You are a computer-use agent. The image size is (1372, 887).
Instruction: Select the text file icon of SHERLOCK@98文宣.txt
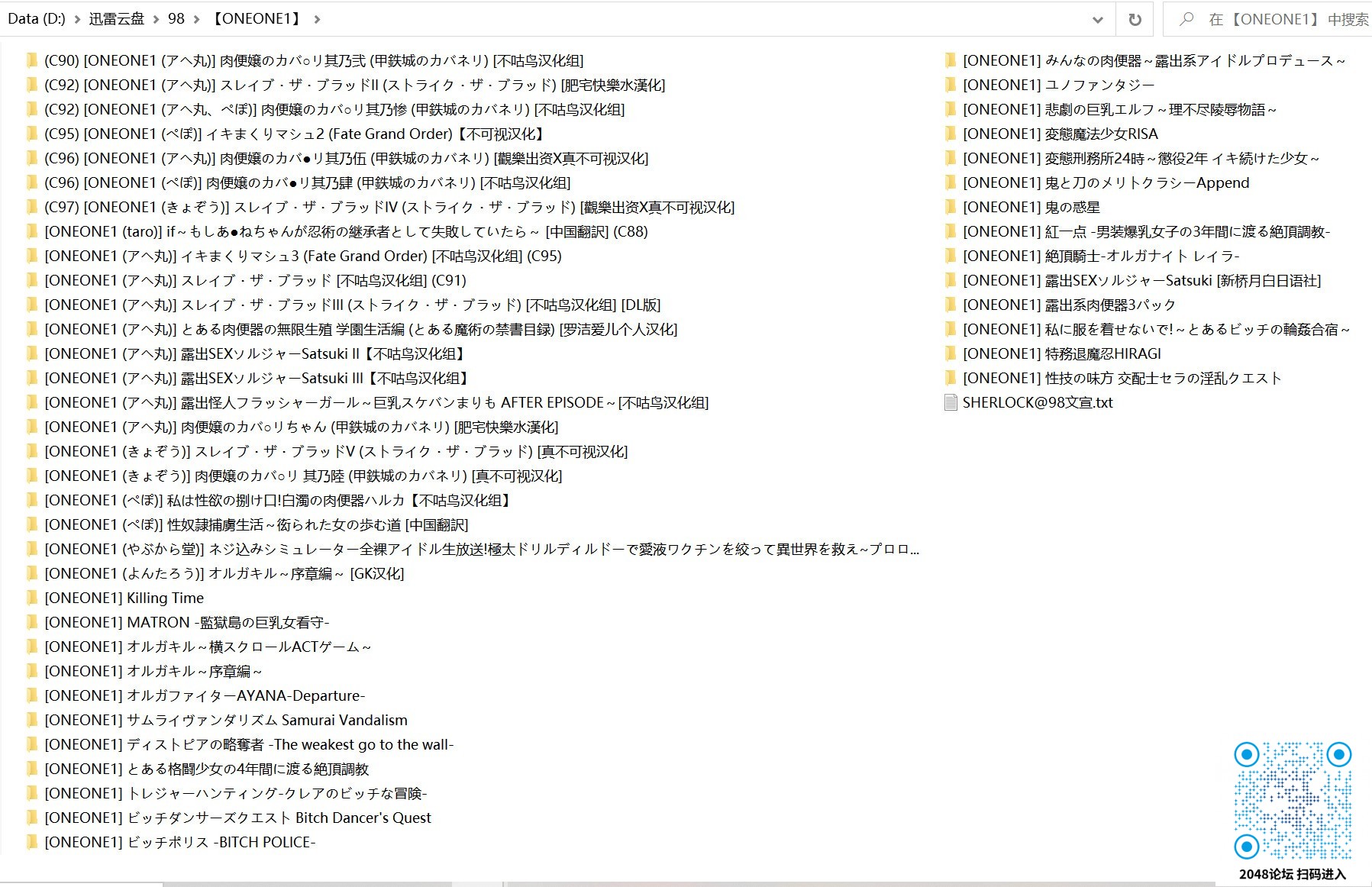click(x=950, y=402)
